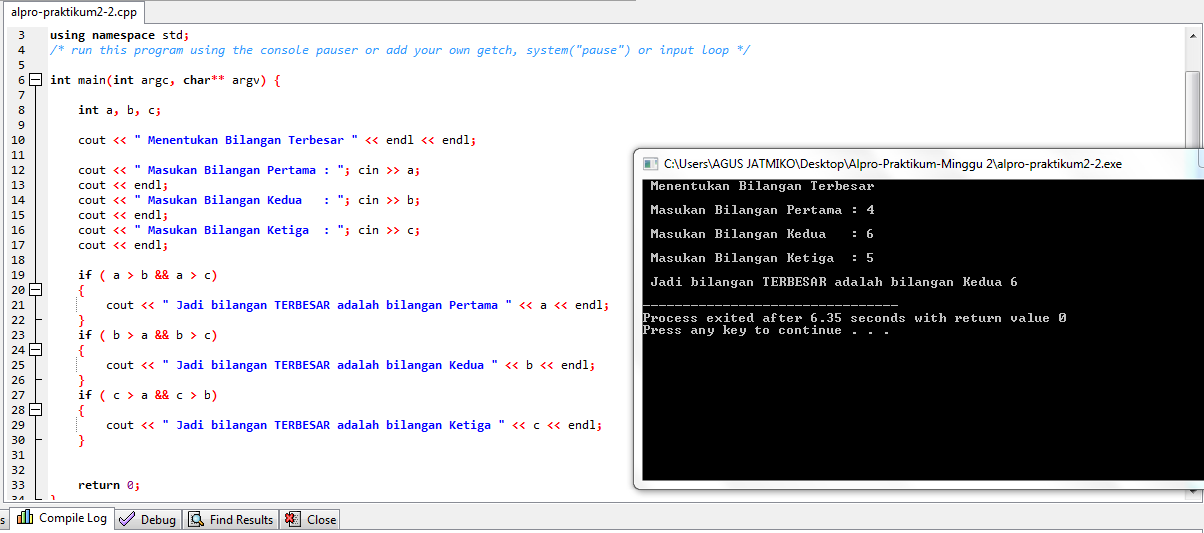Click the Close tab in the bottom panel

tap(310, 520)
